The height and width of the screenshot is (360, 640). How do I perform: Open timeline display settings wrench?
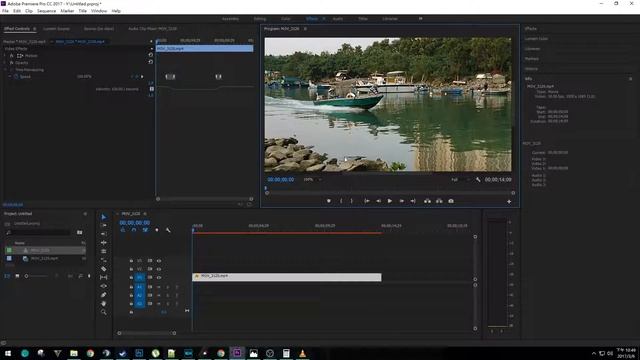168,230
